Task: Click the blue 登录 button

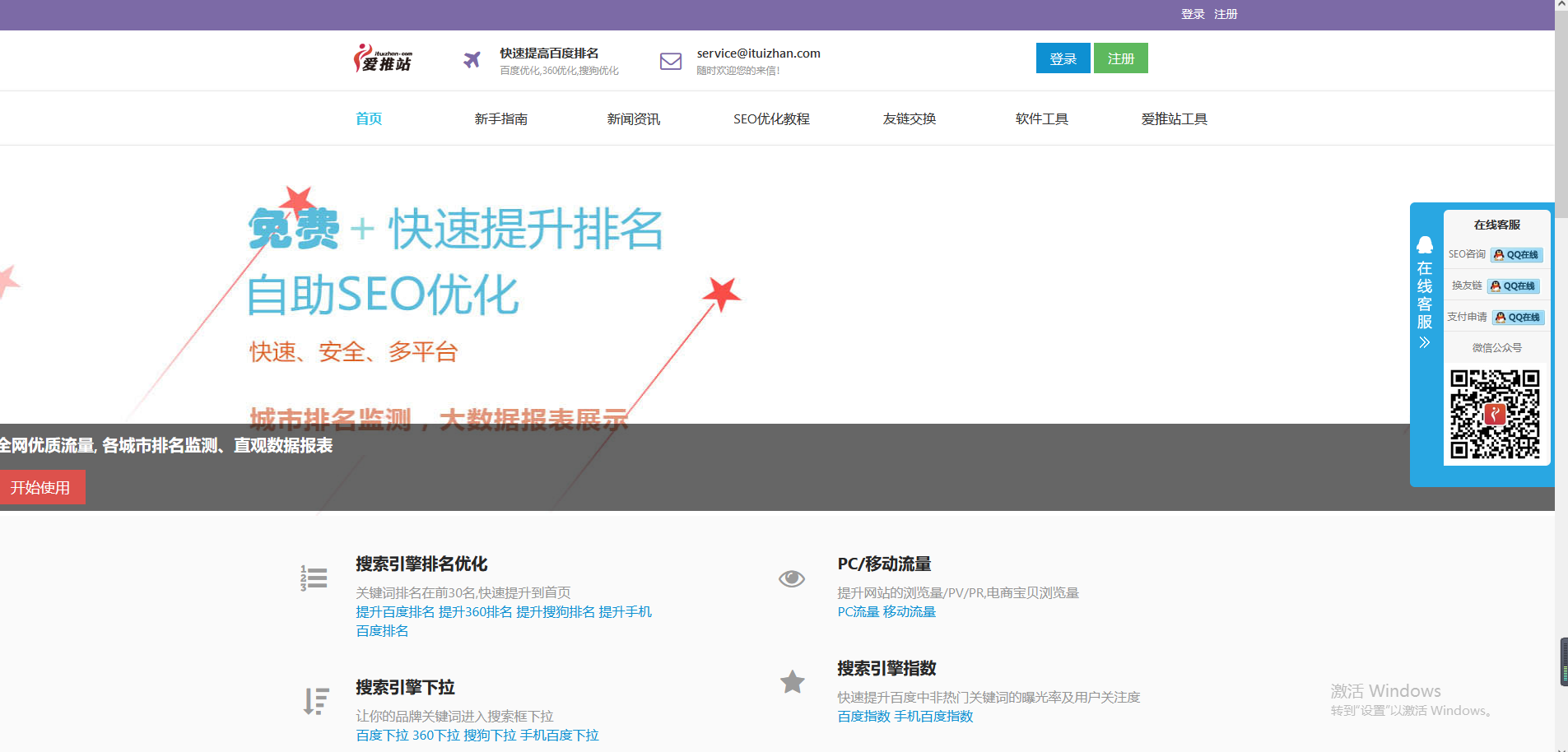Action: point(1063,58)
